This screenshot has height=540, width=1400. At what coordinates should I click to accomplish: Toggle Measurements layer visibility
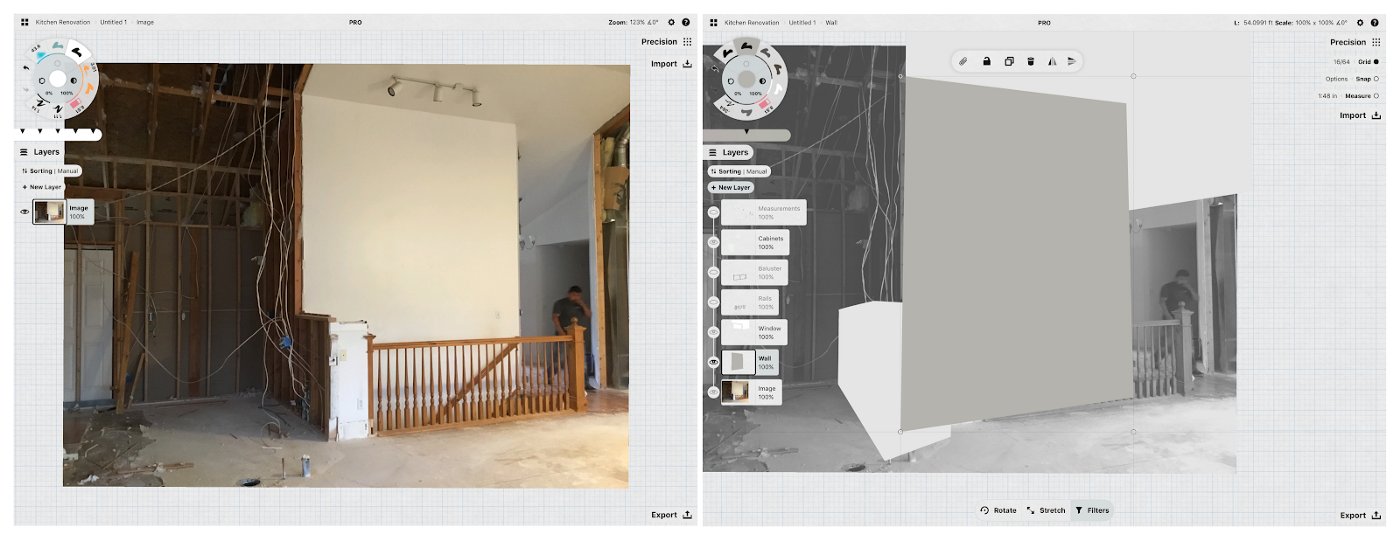pos(714,212)
